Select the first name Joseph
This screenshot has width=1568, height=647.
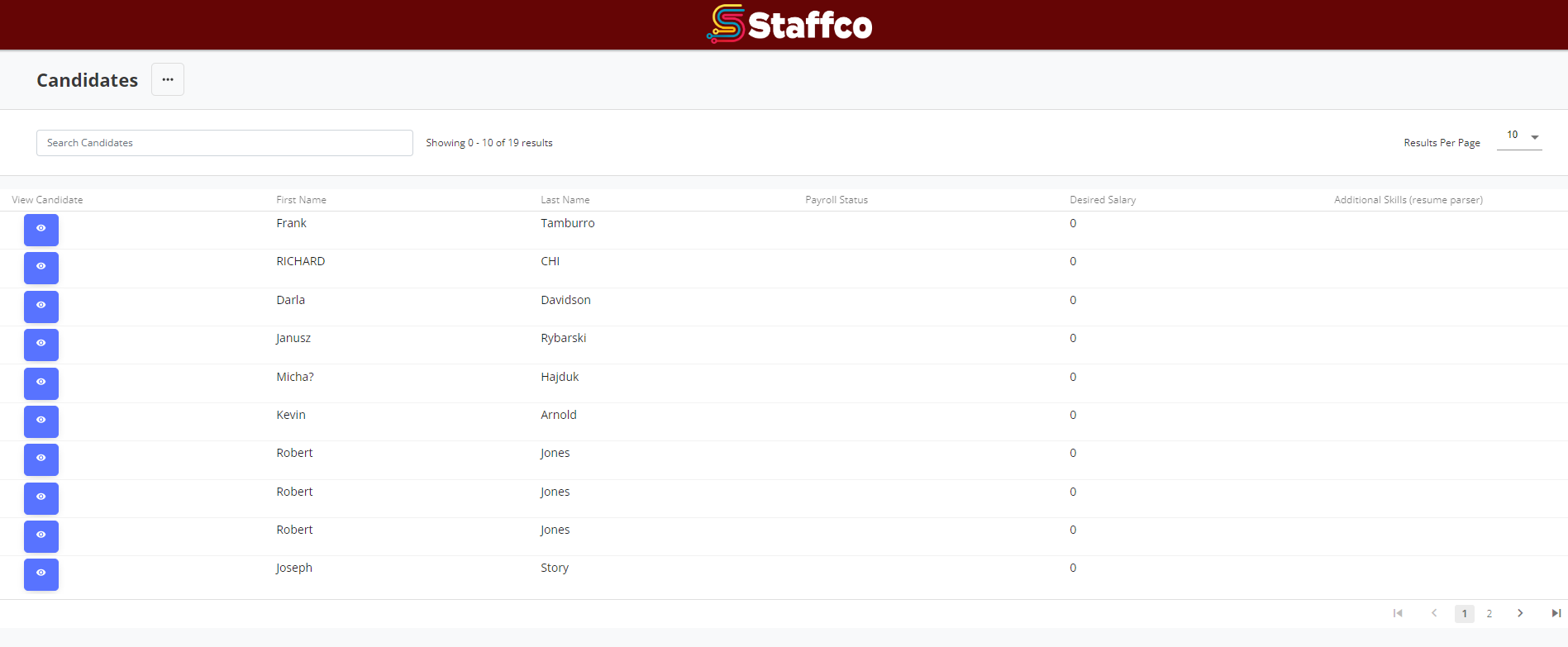(294, 568)
